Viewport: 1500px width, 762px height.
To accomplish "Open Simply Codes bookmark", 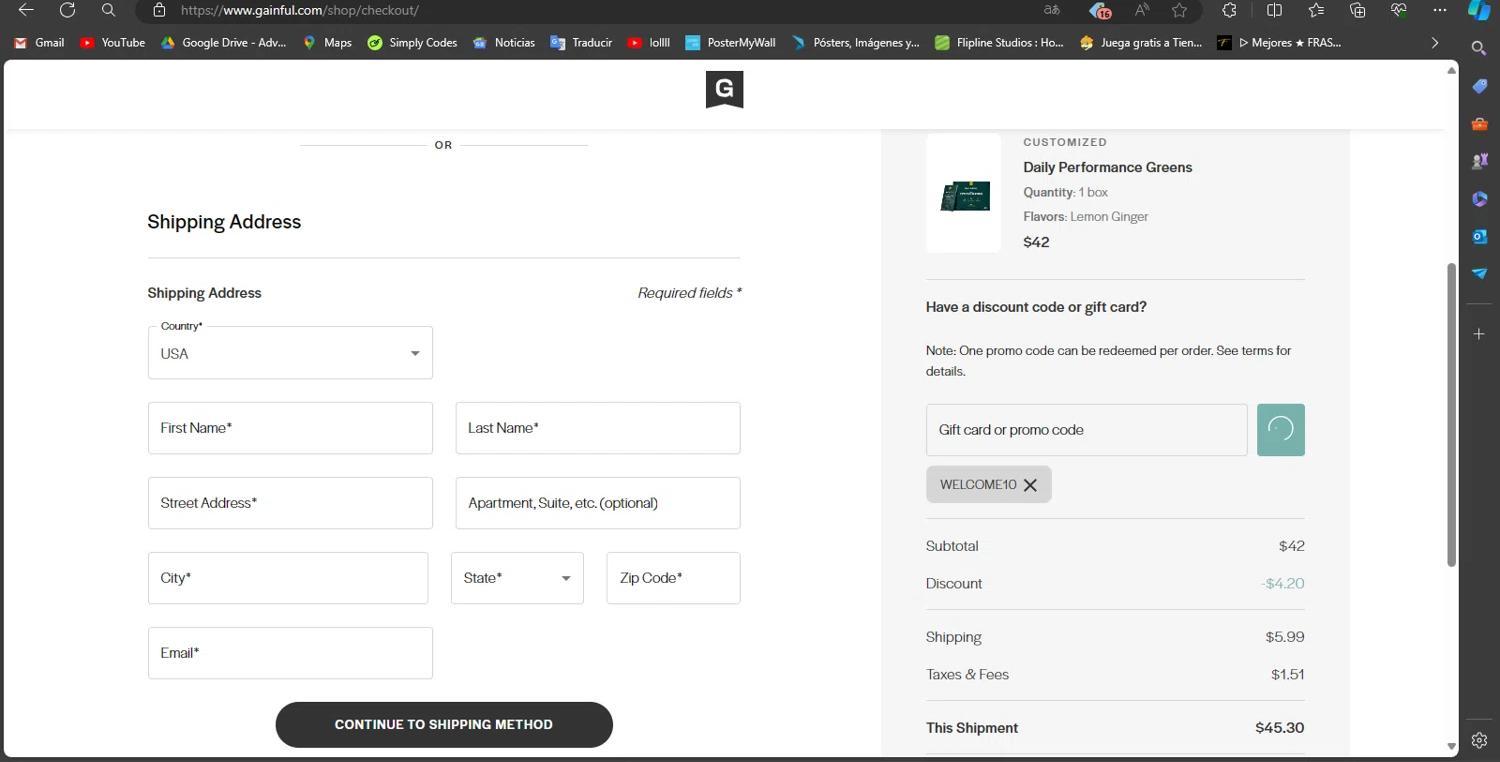I will [x=412, y=43].
